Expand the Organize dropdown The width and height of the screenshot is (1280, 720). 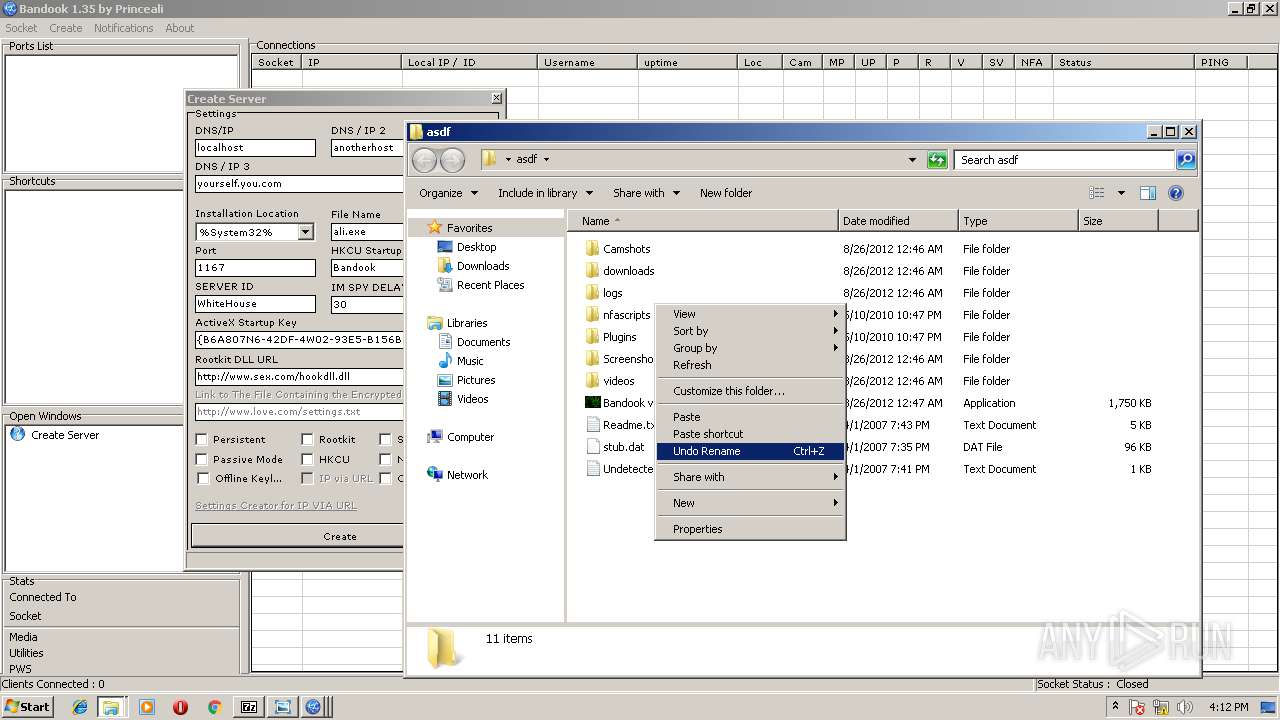(448, 193)
